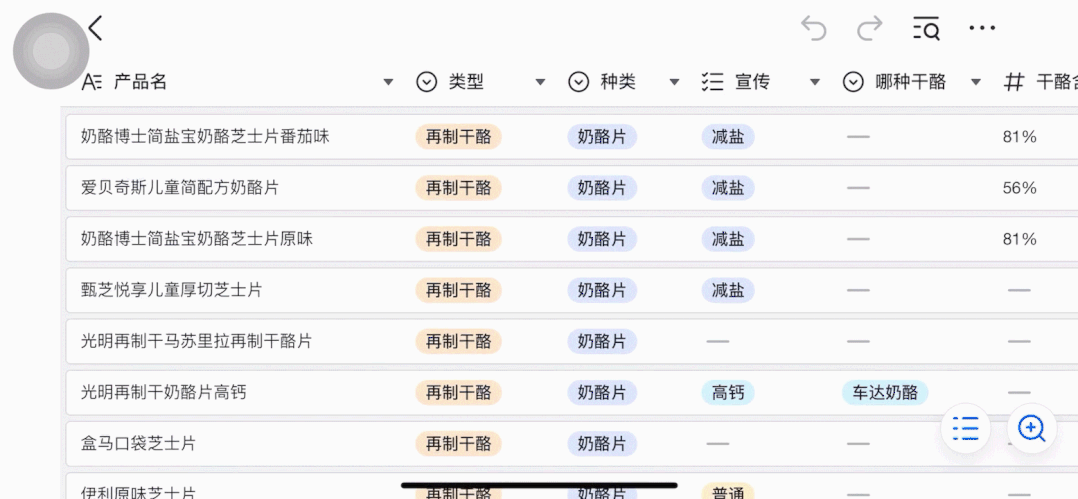Expand the 产品名 column dropdown arrow
This screenshot has width=1078, height=499.
[x=389, y=82]
